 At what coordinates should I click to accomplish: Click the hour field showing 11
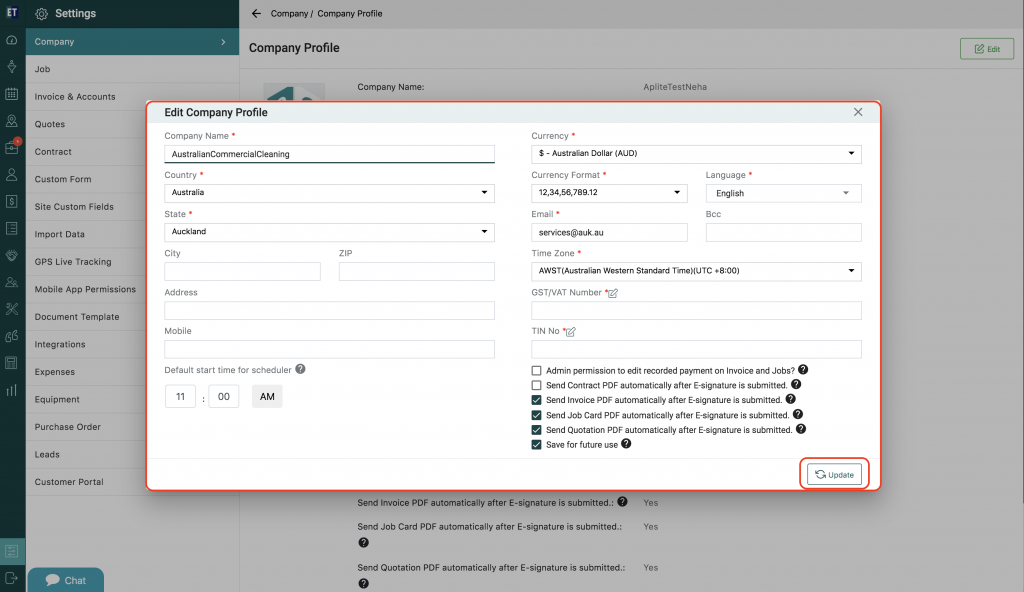click(x=180, y=397)
